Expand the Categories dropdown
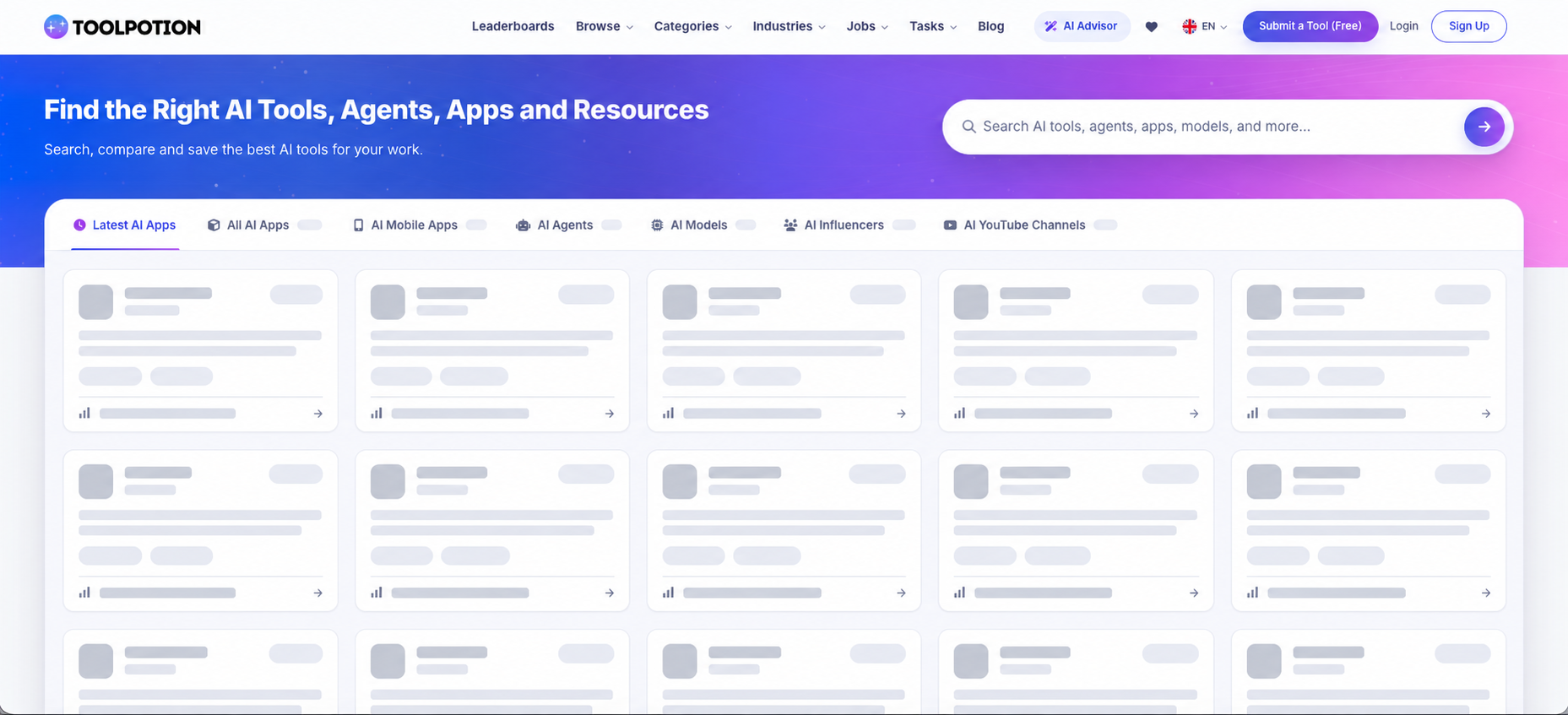 tap(693, 26)
